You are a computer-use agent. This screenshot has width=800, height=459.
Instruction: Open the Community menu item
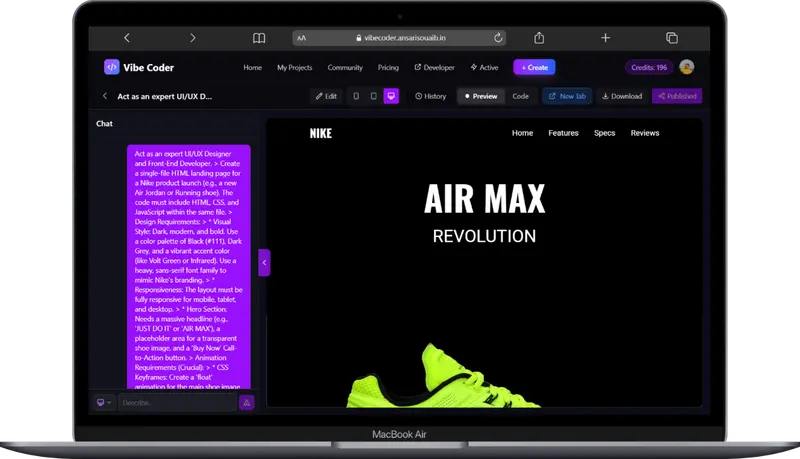345,67
